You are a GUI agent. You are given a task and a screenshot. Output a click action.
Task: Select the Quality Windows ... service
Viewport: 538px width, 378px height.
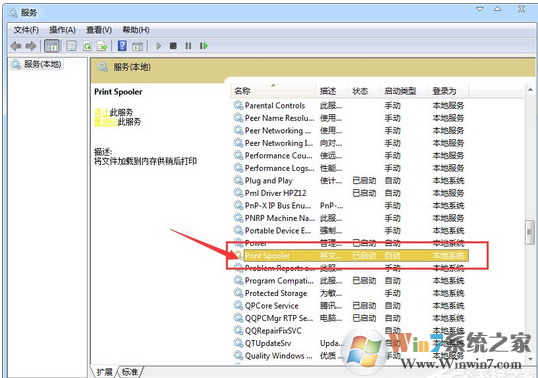[x=350, y=356]
